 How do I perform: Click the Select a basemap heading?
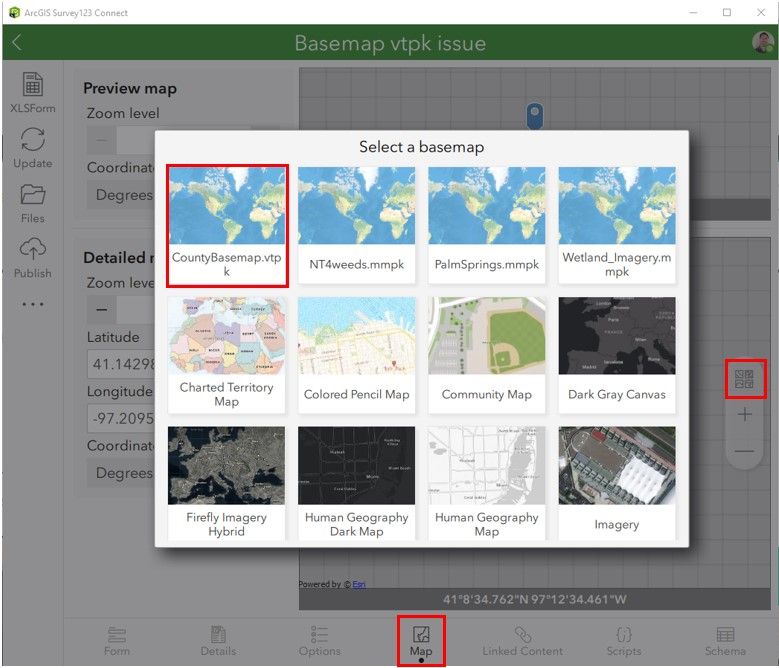421,147
